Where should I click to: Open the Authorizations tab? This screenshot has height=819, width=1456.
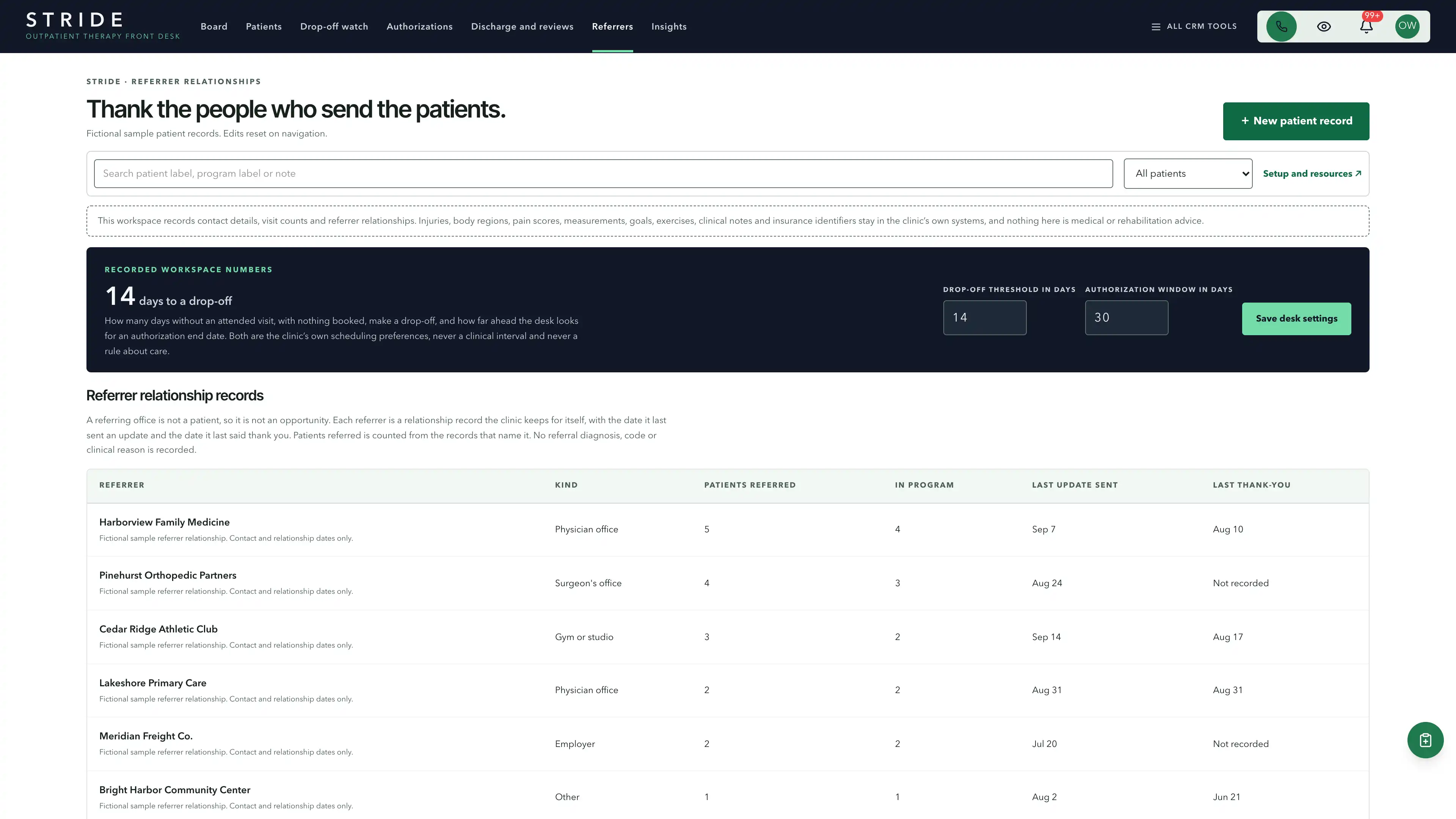point(419,27)
